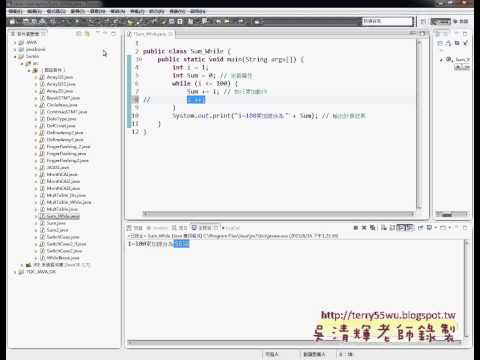The width and height of the screenshot is (480, 360).
Task: Click the Terminate console icon
Action: pyautogui.click(x=356, y=228)
